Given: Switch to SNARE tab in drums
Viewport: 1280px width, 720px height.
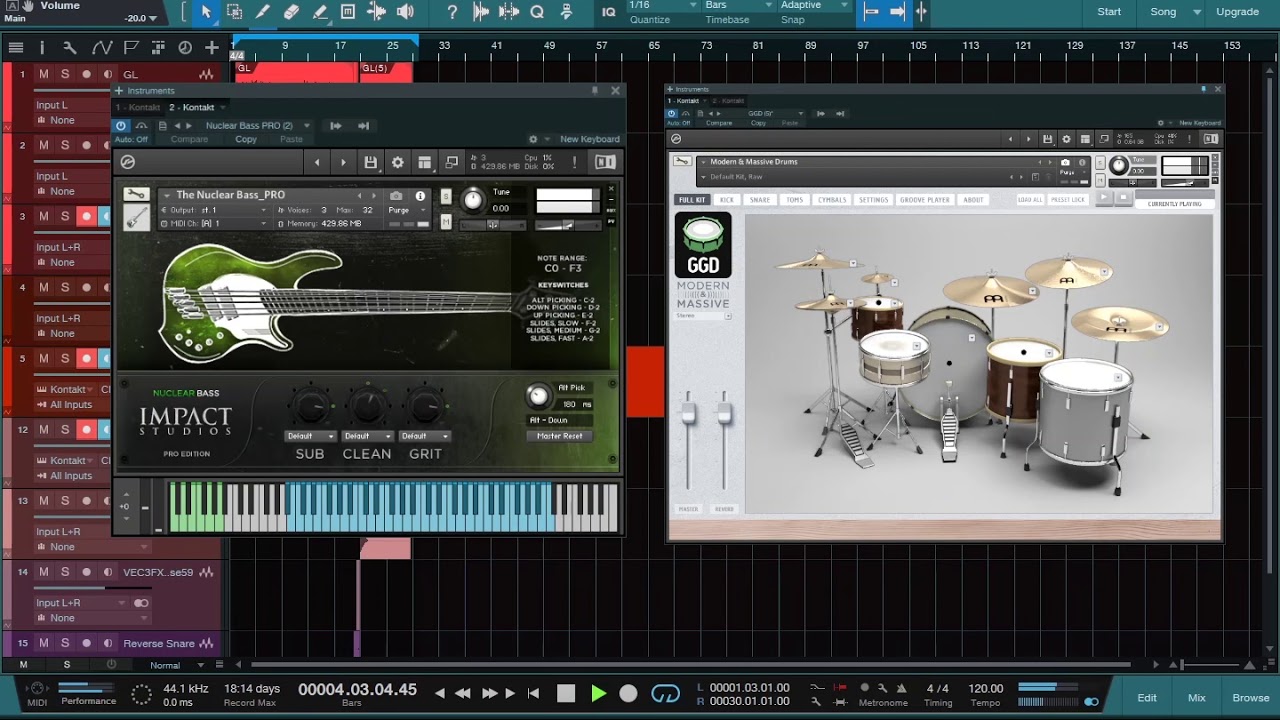Looking at the screenshot, I should 760,200.
